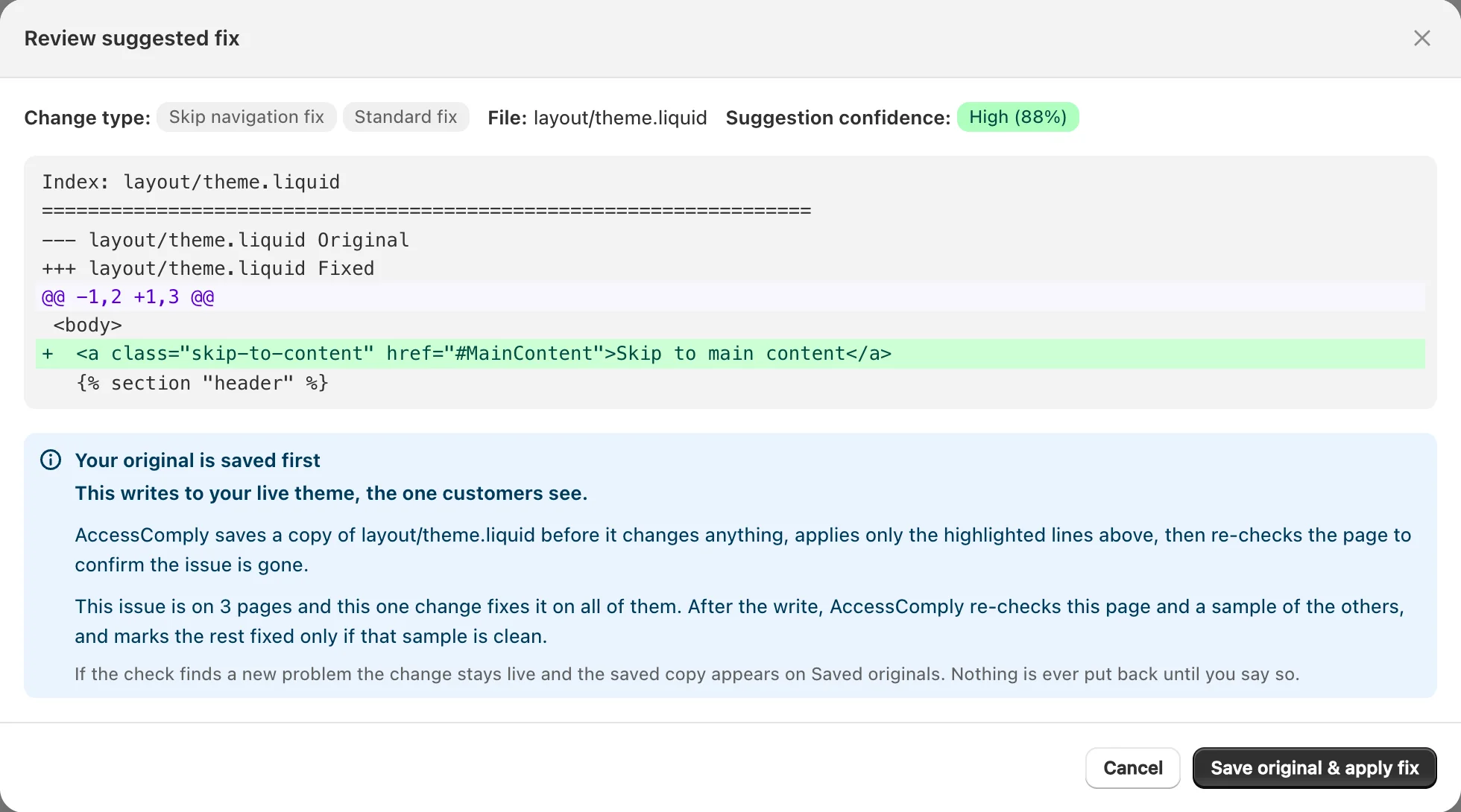
Task: Click the row of equals signs in the diff
Action: [426, 211]
